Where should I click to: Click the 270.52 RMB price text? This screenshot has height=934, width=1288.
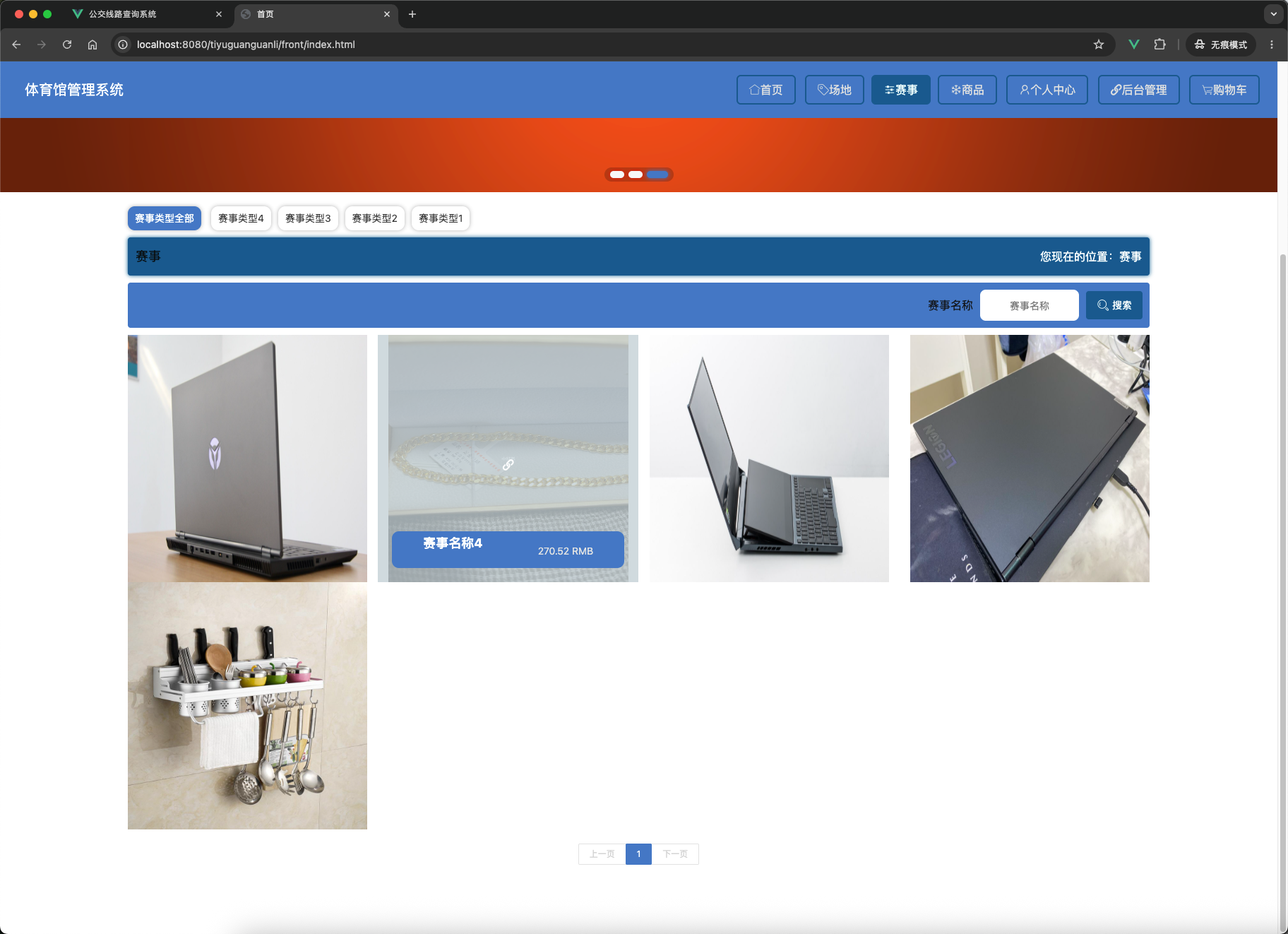coord(566,551)
